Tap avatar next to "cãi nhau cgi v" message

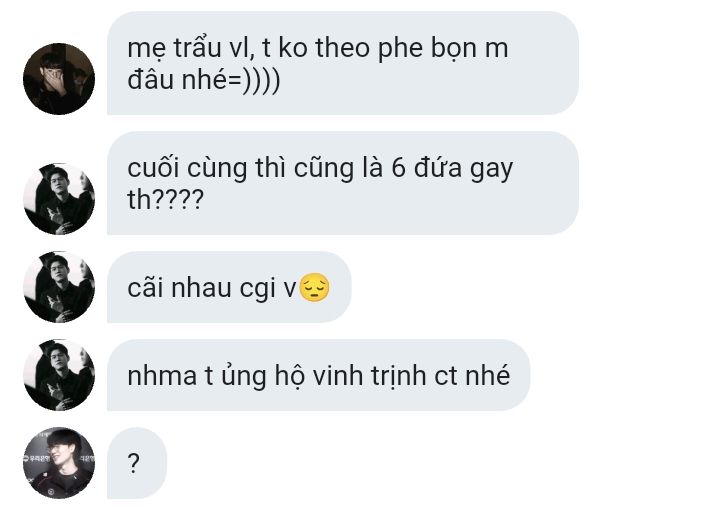tap(59, 287)
